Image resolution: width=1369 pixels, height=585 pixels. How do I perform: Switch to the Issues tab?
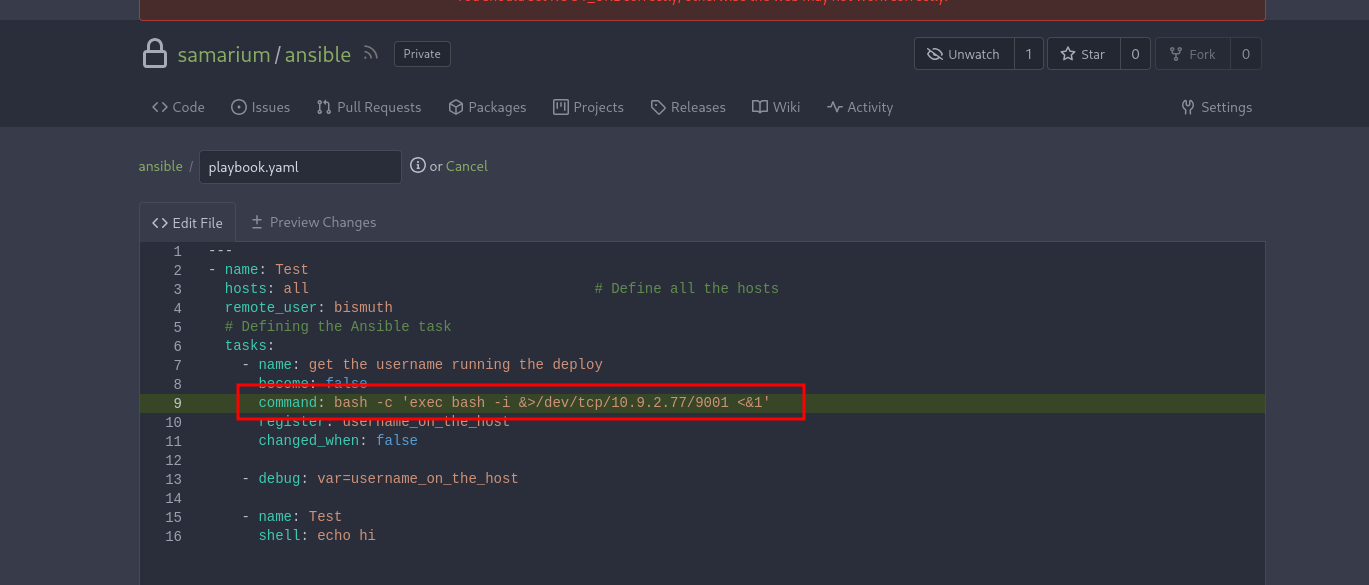point(260,107)
